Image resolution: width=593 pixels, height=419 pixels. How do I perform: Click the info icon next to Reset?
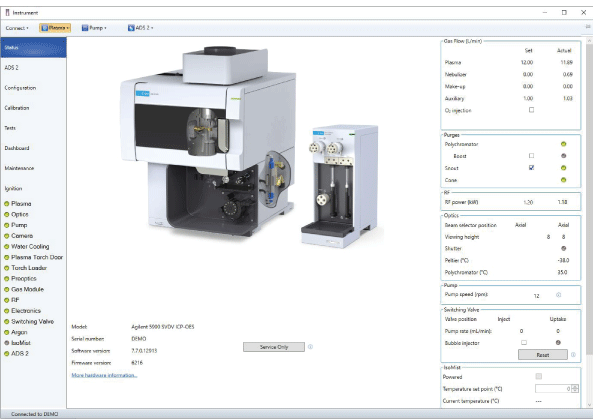coord(573,355)
